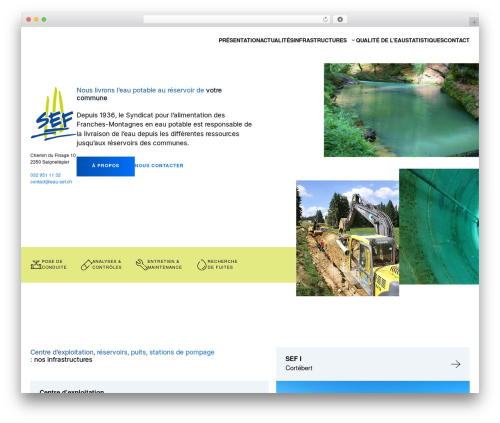
Task: Click the À propos button
Action: coord(106,166)
